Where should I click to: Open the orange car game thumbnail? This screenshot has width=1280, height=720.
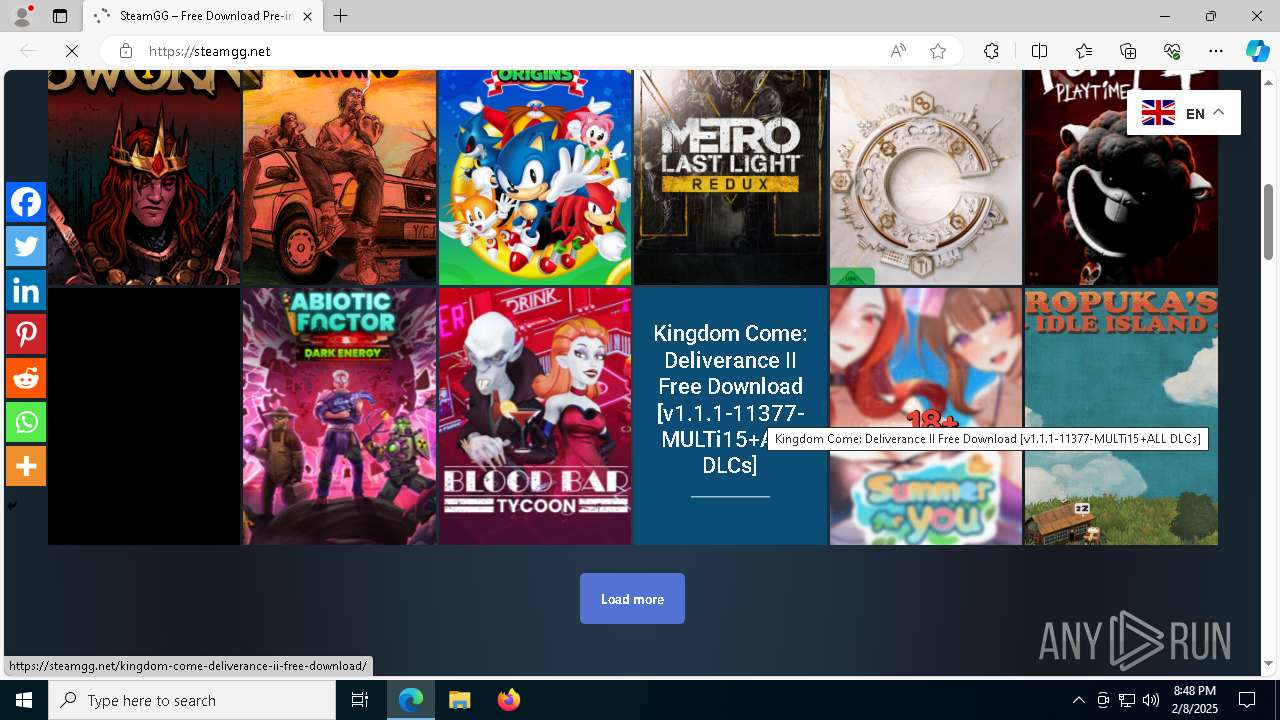click(x=339, y=177)
